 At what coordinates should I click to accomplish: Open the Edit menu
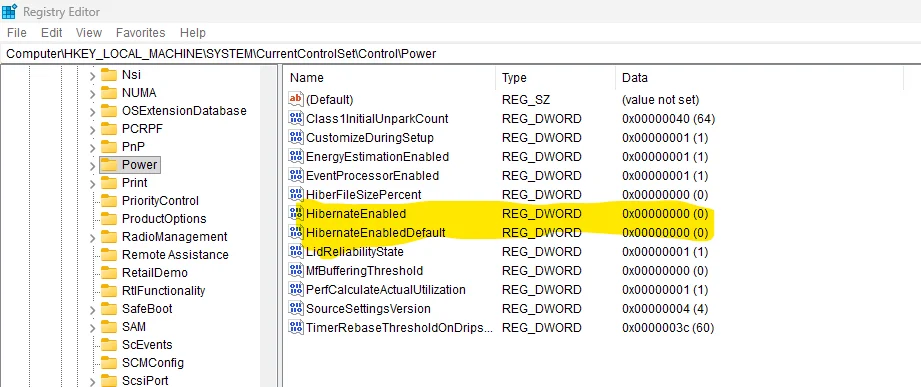52,33
